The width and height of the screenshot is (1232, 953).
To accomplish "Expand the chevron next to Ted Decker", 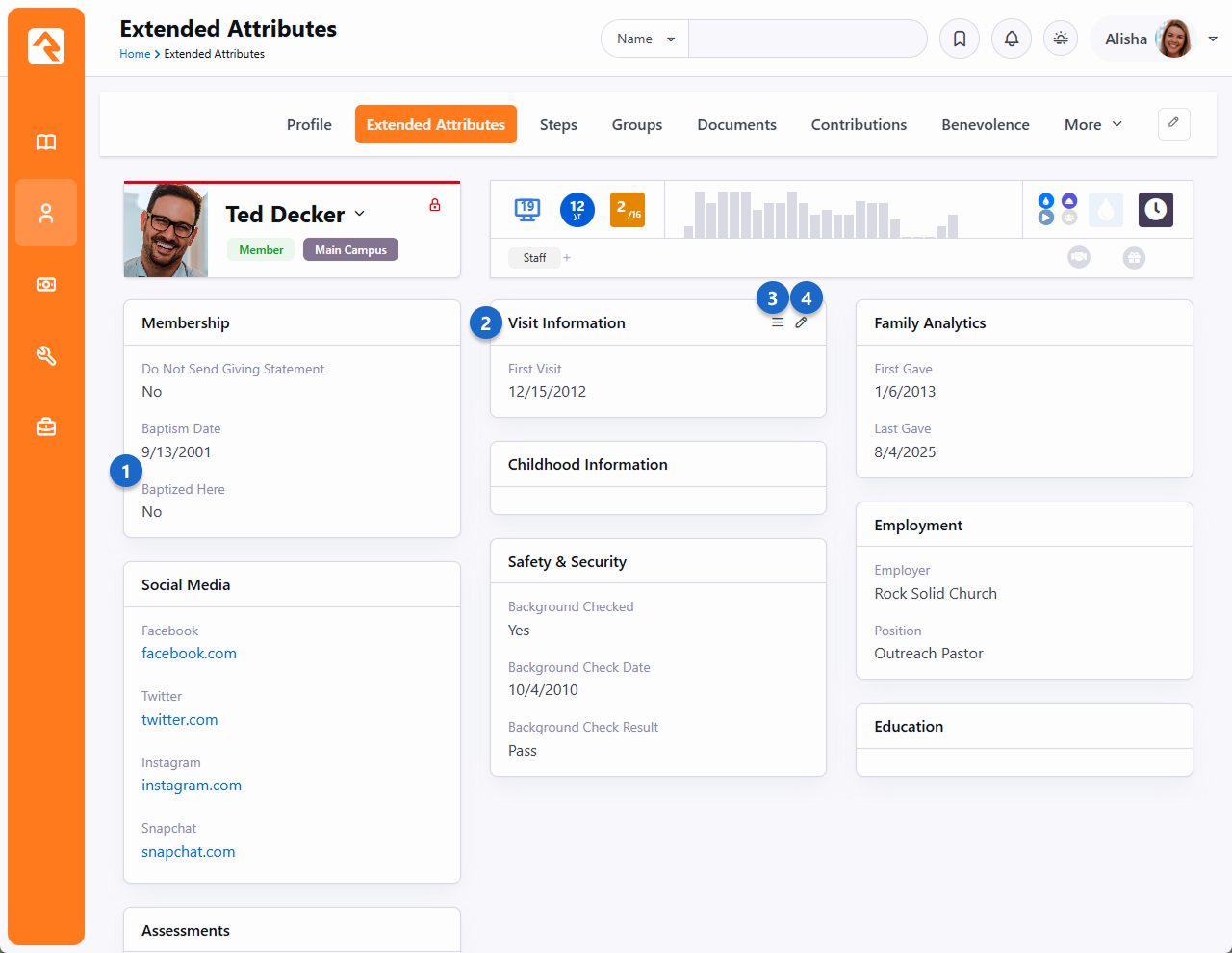I will coord(360,214).
